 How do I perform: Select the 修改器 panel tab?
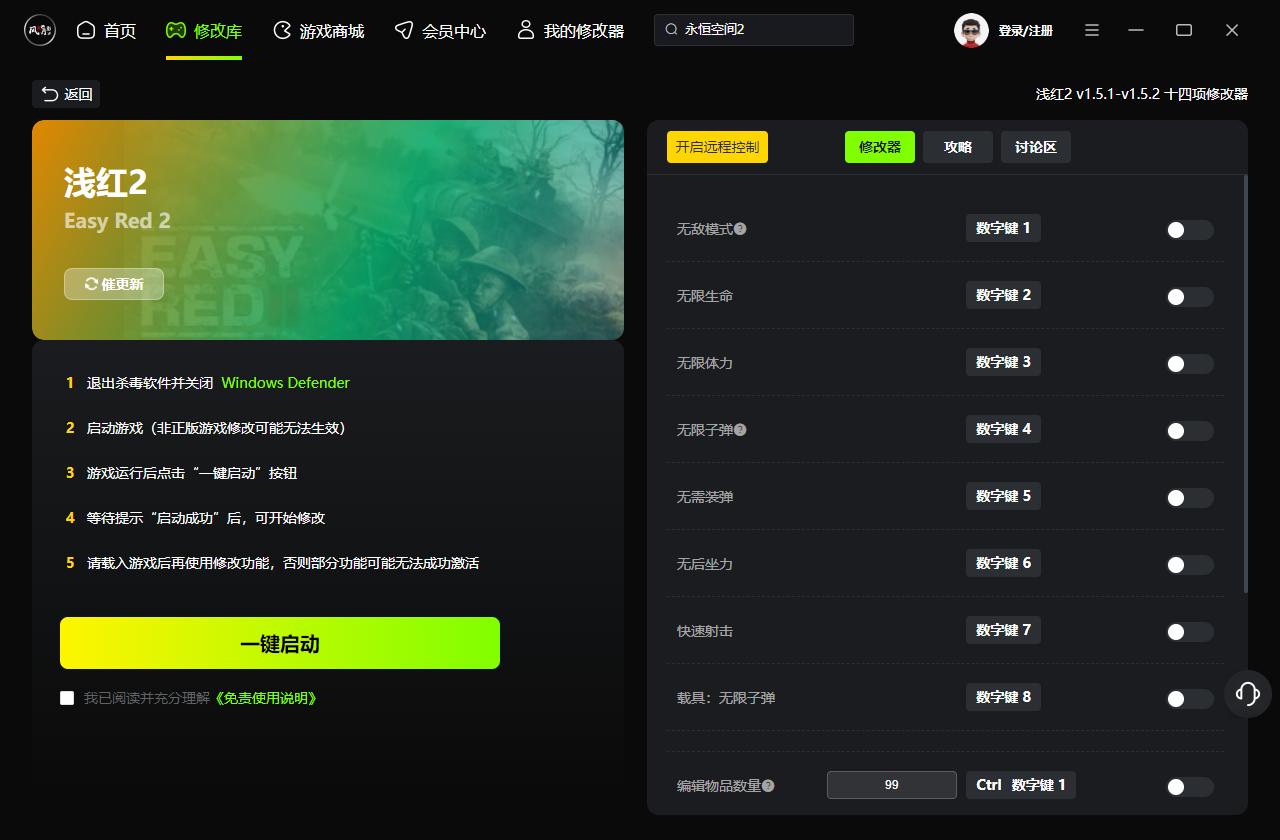point(880,147)
